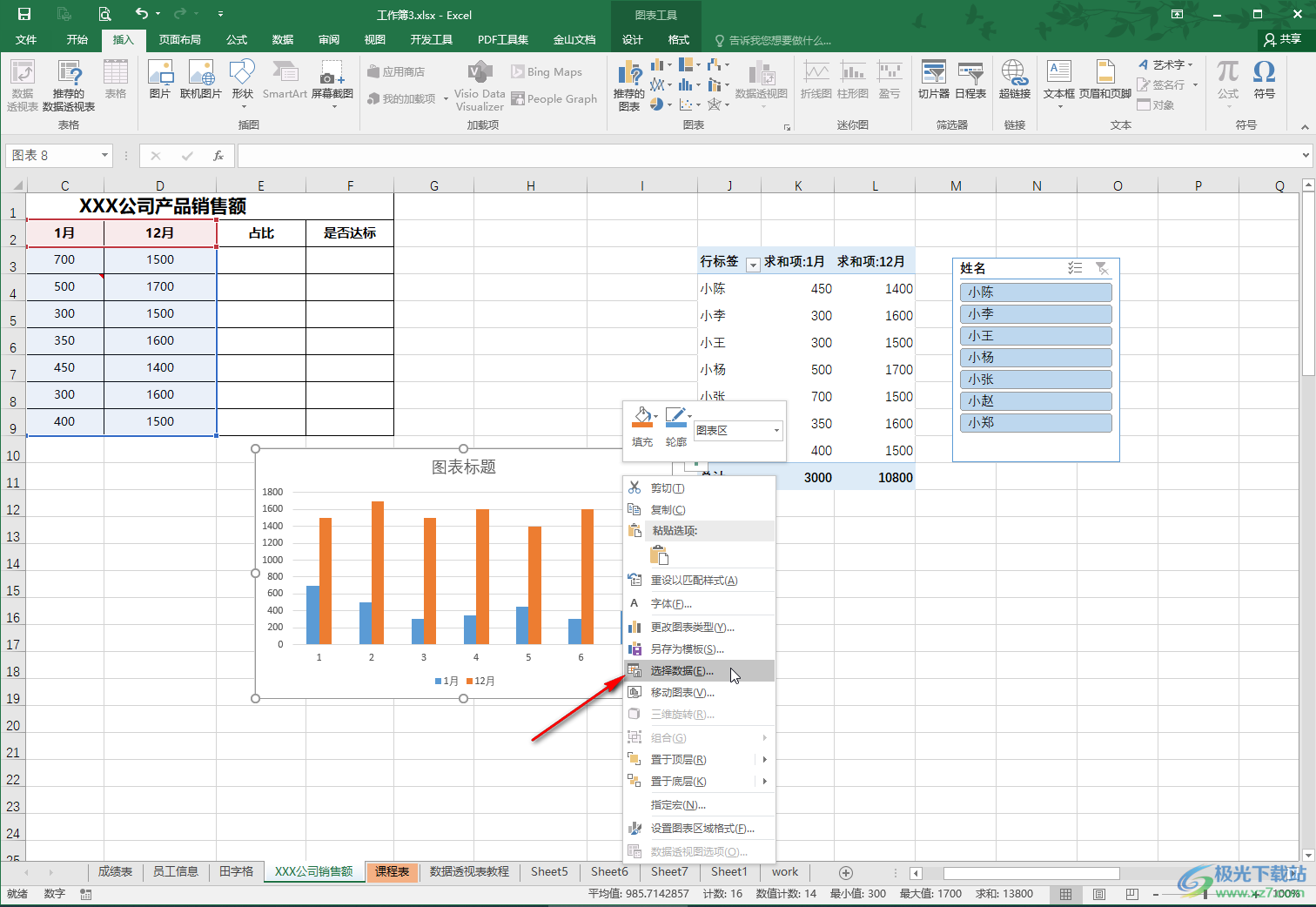The image size is (1316, 907).
Task: Insert a Symbol with the omega icon
Action: click(x=1265, y=80)
